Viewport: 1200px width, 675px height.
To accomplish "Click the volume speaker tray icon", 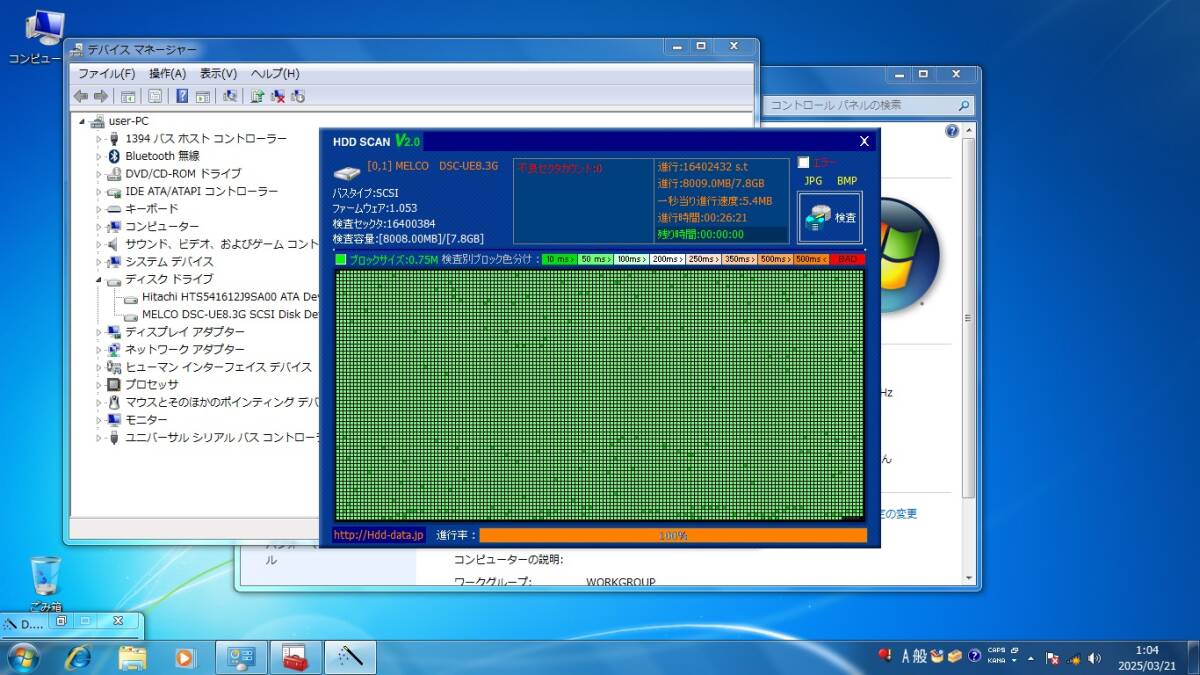I will click(1094, 658).
